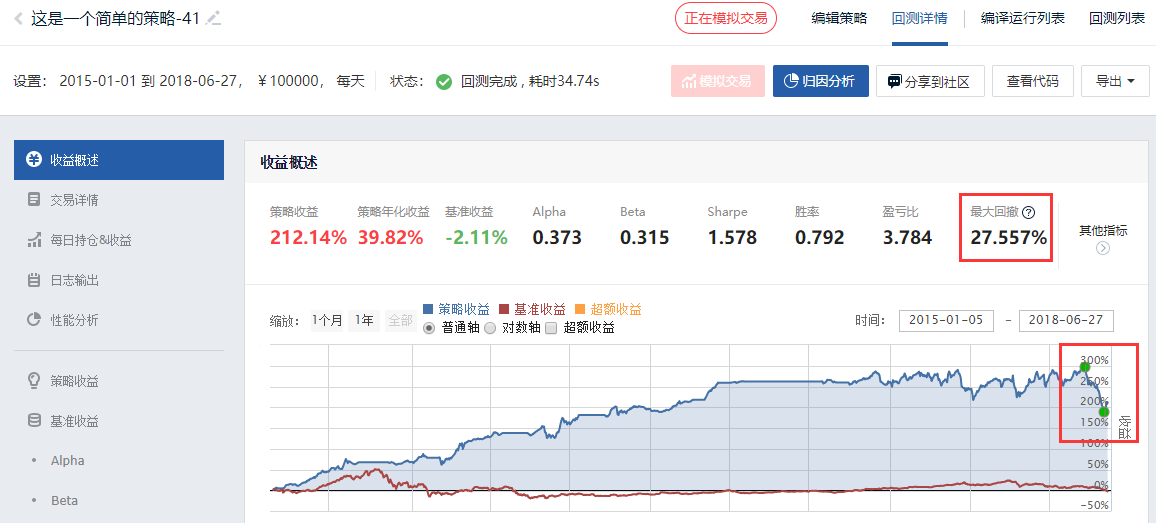Click the 其他指标 label
Image resolution: width=1156 pixels, height=523 pixels.
tap(1103, 230)
